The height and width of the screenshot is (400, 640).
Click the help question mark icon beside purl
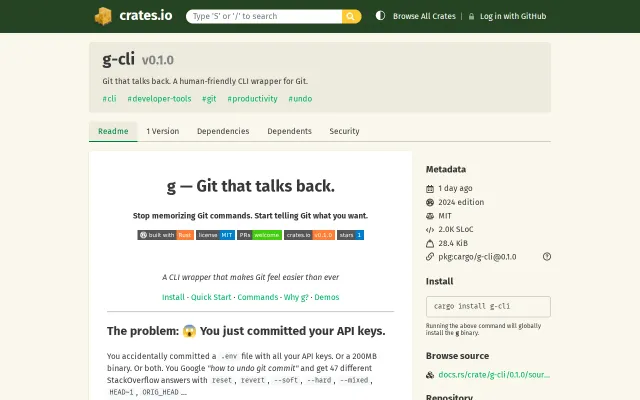pos(547,257)
